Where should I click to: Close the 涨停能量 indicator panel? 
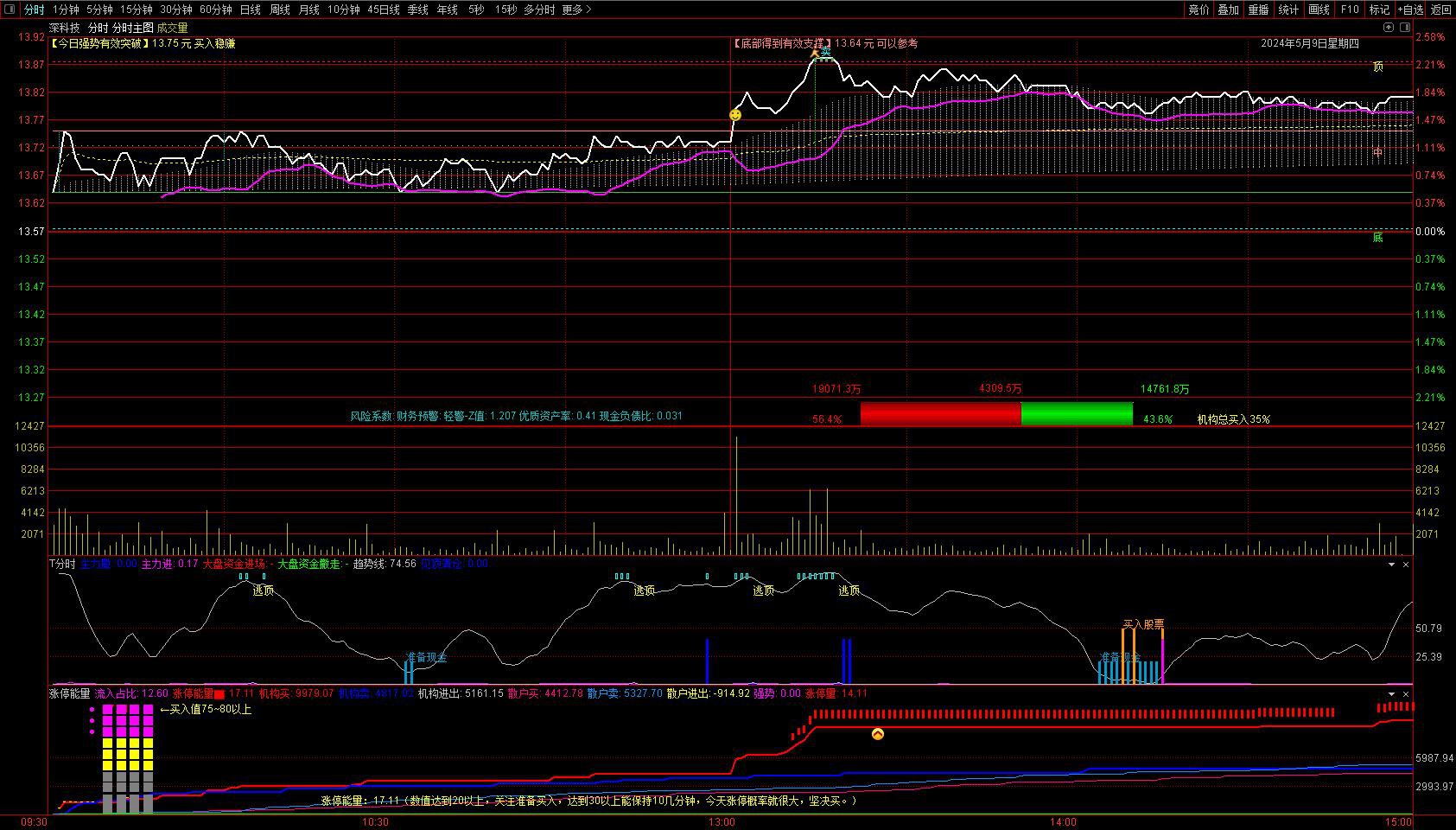1406,694
